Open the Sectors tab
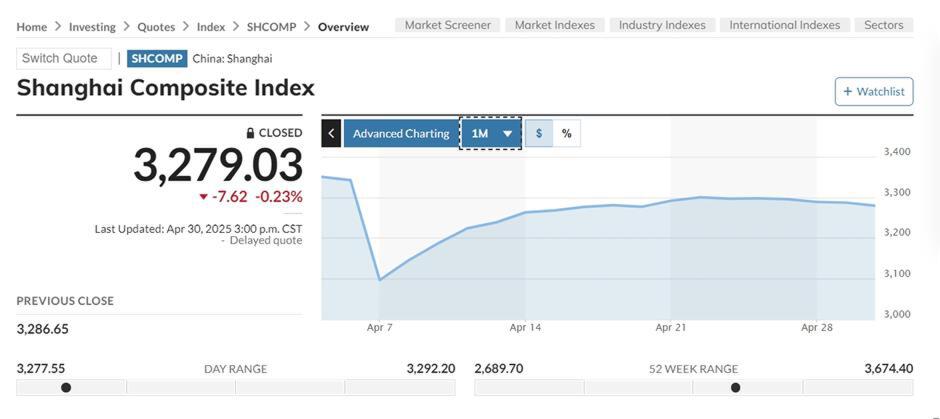Screen dimensions: 940x419 [x=883, y=25]
